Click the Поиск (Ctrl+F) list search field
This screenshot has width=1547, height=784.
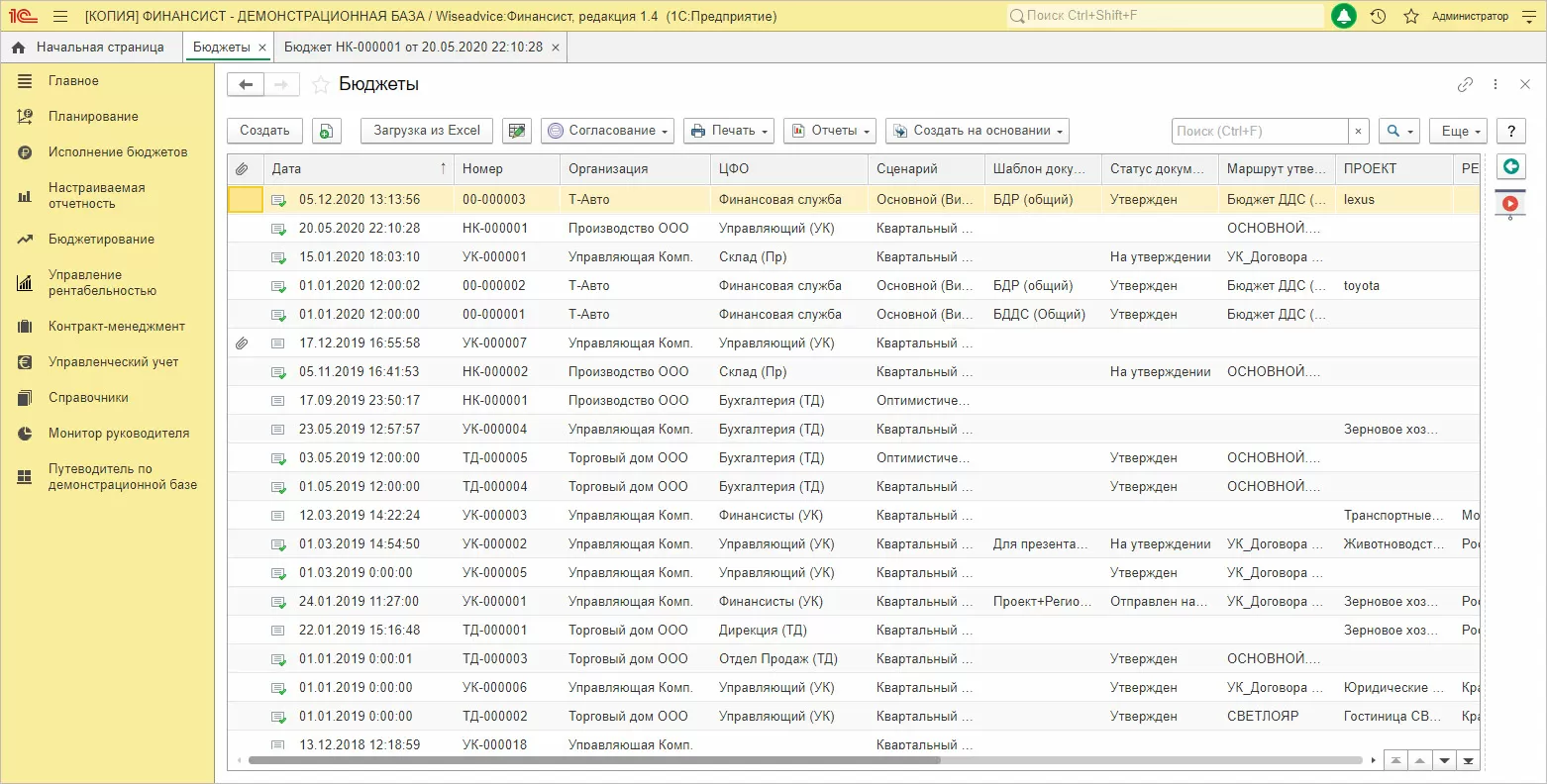coord(1259,131)
